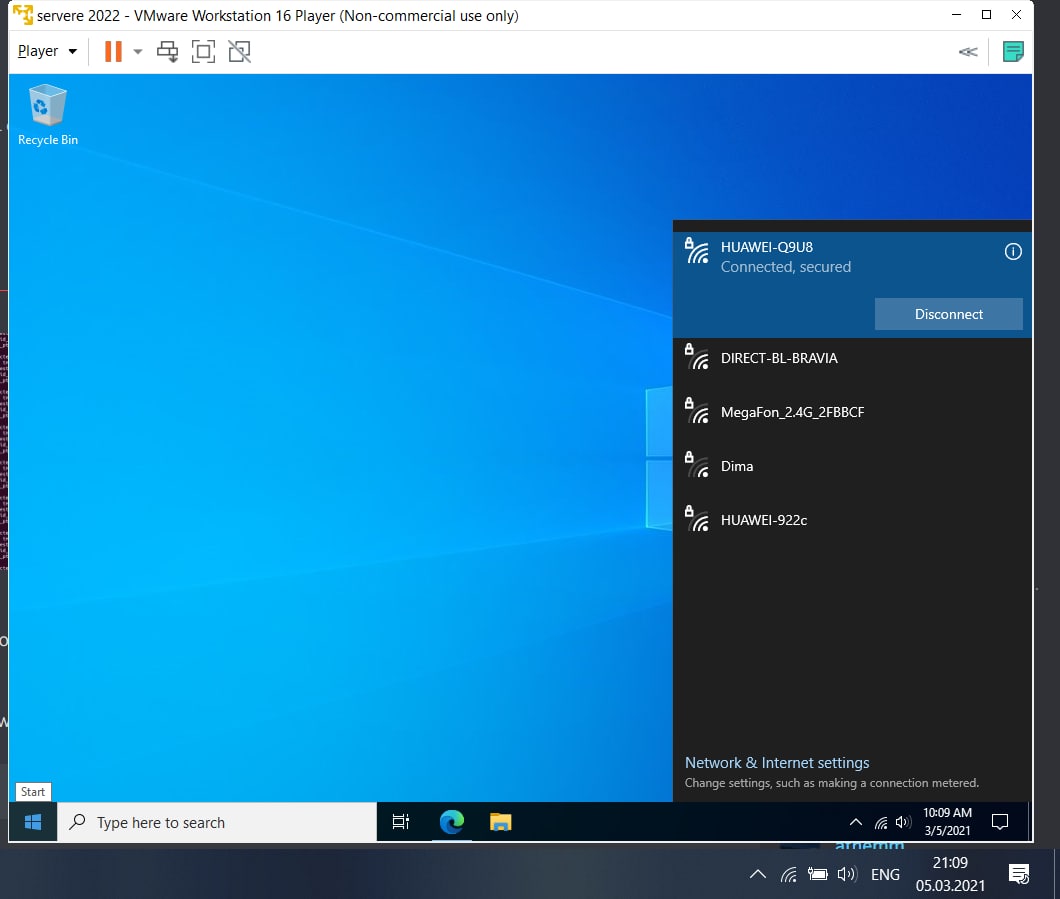The width and height of the screenshot is (1060, 899).
Task: Enter VMware full screen mode
Action: pos(203,51)
